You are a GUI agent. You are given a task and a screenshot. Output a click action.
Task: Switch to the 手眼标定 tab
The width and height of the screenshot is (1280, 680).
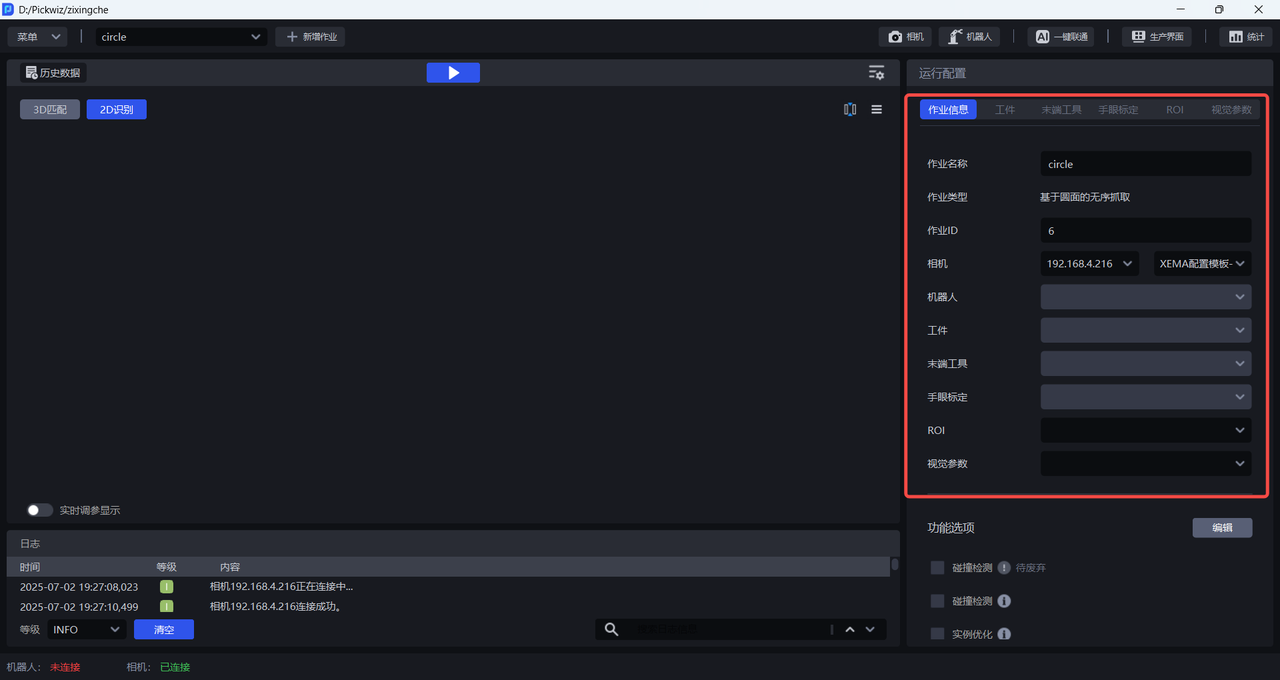pos(1118,110)
